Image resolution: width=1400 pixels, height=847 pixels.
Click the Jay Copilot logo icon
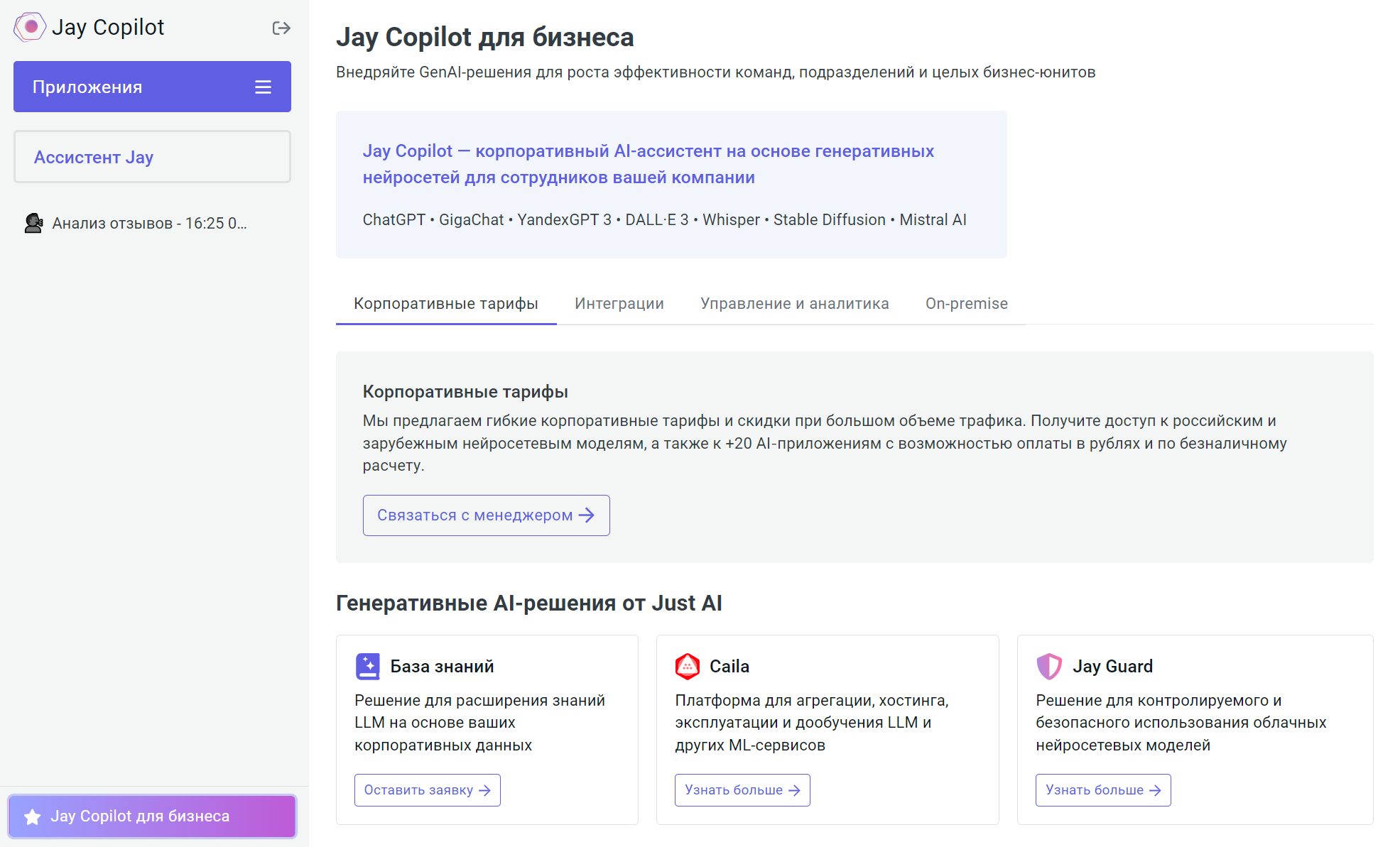30,27
